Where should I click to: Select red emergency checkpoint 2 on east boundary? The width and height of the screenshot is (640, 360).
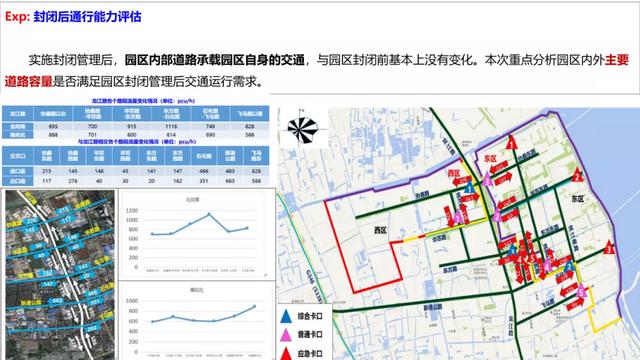pyautogui.click(x=577, y=176)
